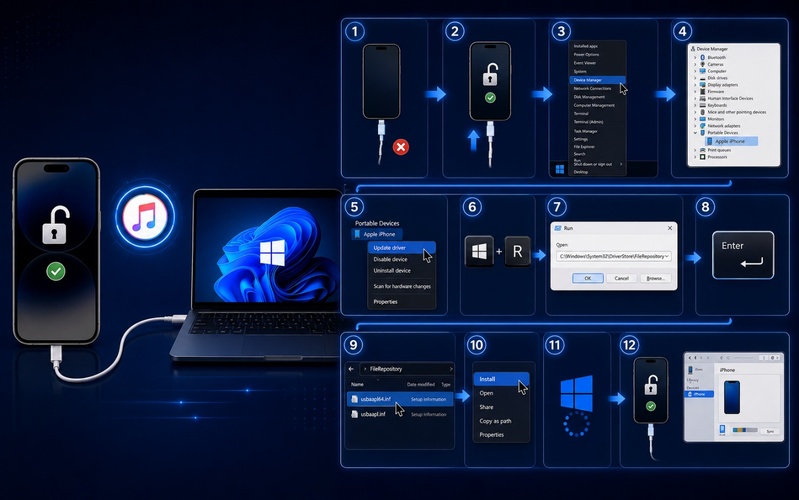Click the Network adapters icon in Device Manager
799x500 pixels.
pos(703,126)
